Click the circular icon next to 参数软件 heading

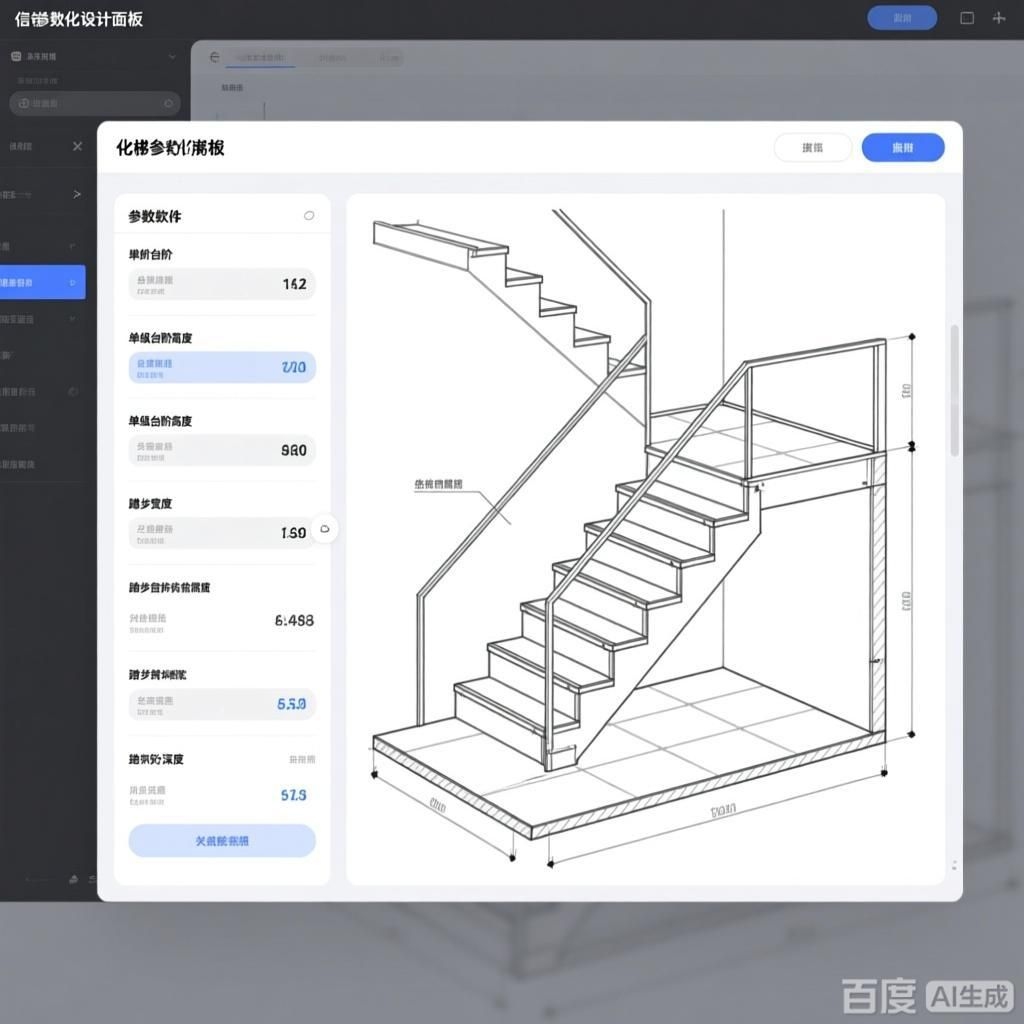[x=309, y=213]
